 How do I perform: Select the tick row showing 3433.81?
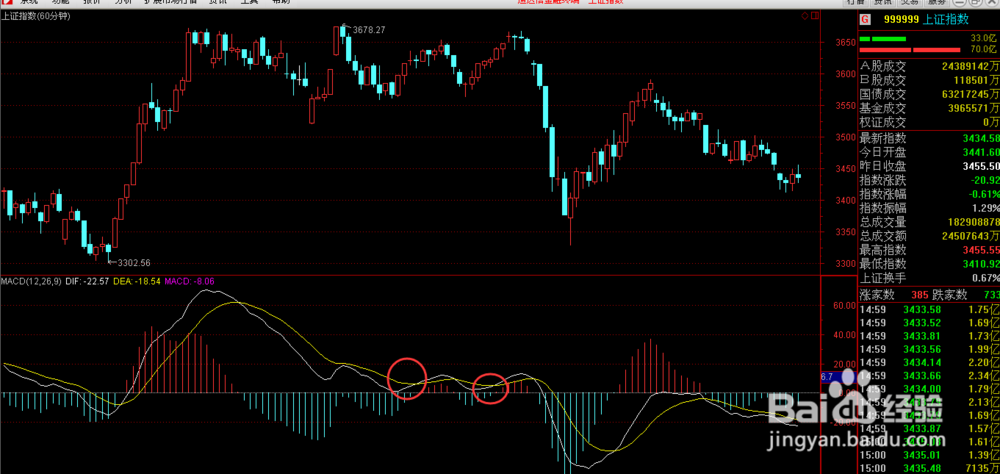[x=929, y=336]
